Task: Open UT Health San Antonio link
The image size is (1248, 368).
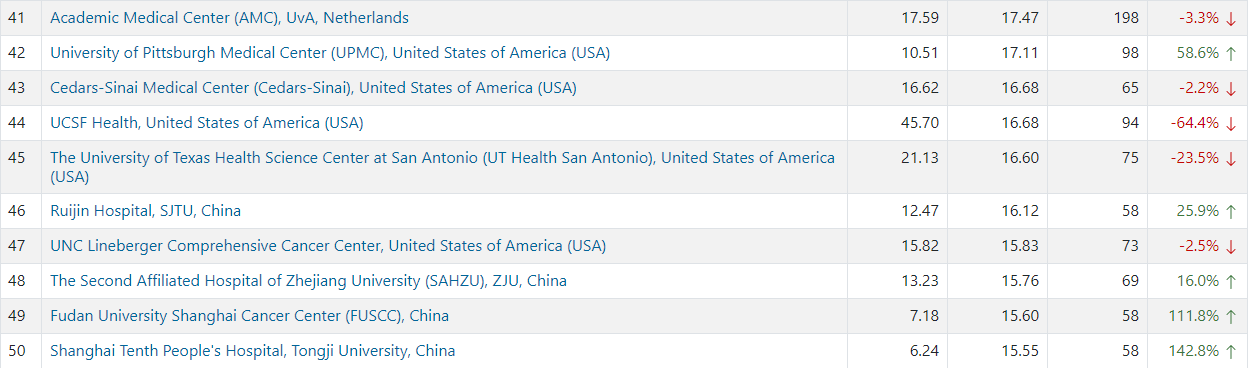Action: [x=442, y=167]
